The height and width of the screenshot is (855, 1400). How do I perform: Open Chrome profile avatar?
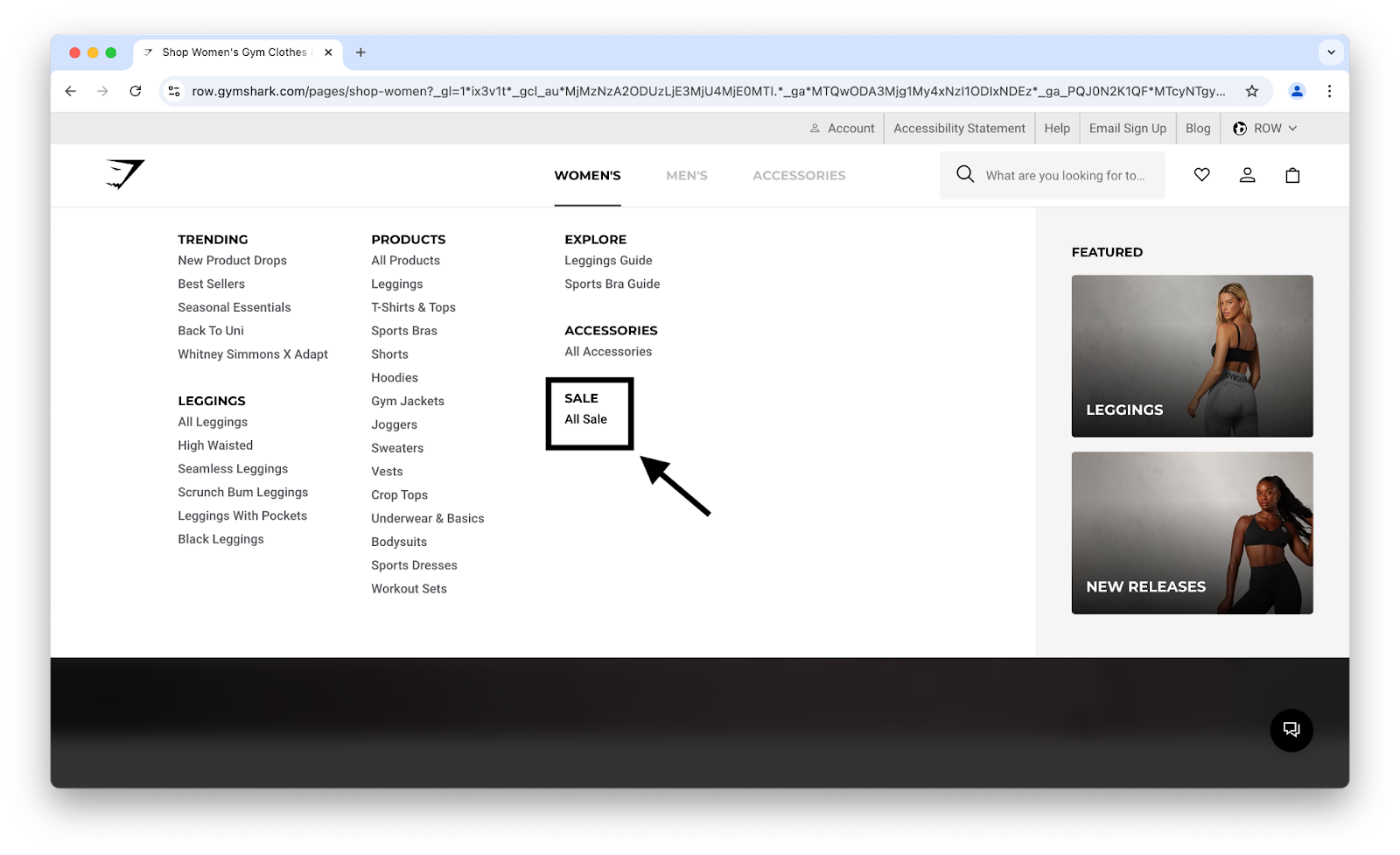tap(1297, 91)
